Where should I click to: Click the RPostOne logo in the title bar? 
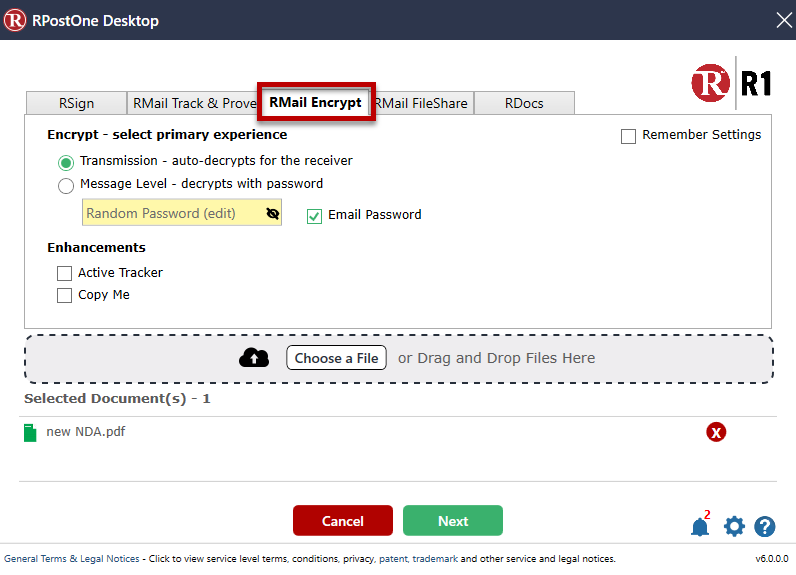click(x=15, y=20)
